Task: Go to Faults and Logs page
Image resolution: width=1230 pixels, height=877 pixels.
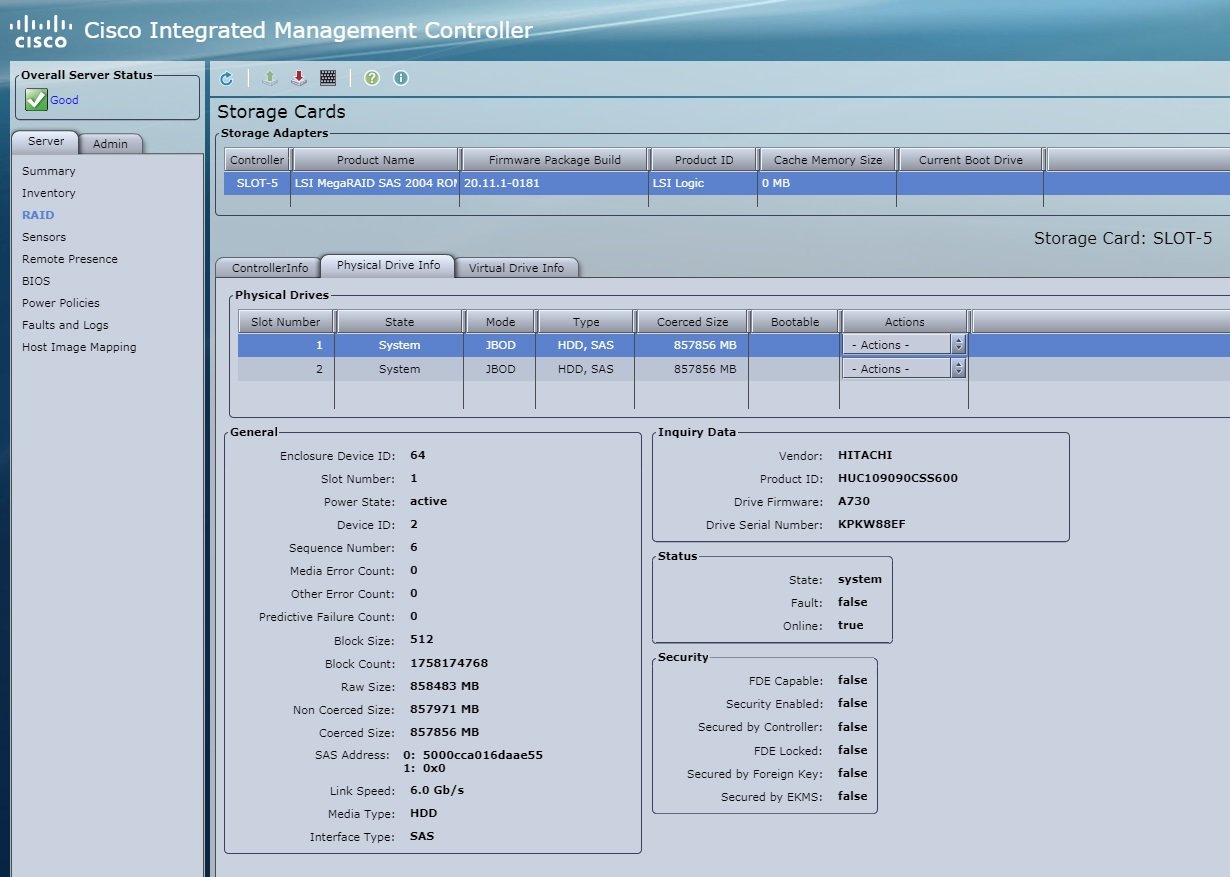Action: [x=65, y=325]
